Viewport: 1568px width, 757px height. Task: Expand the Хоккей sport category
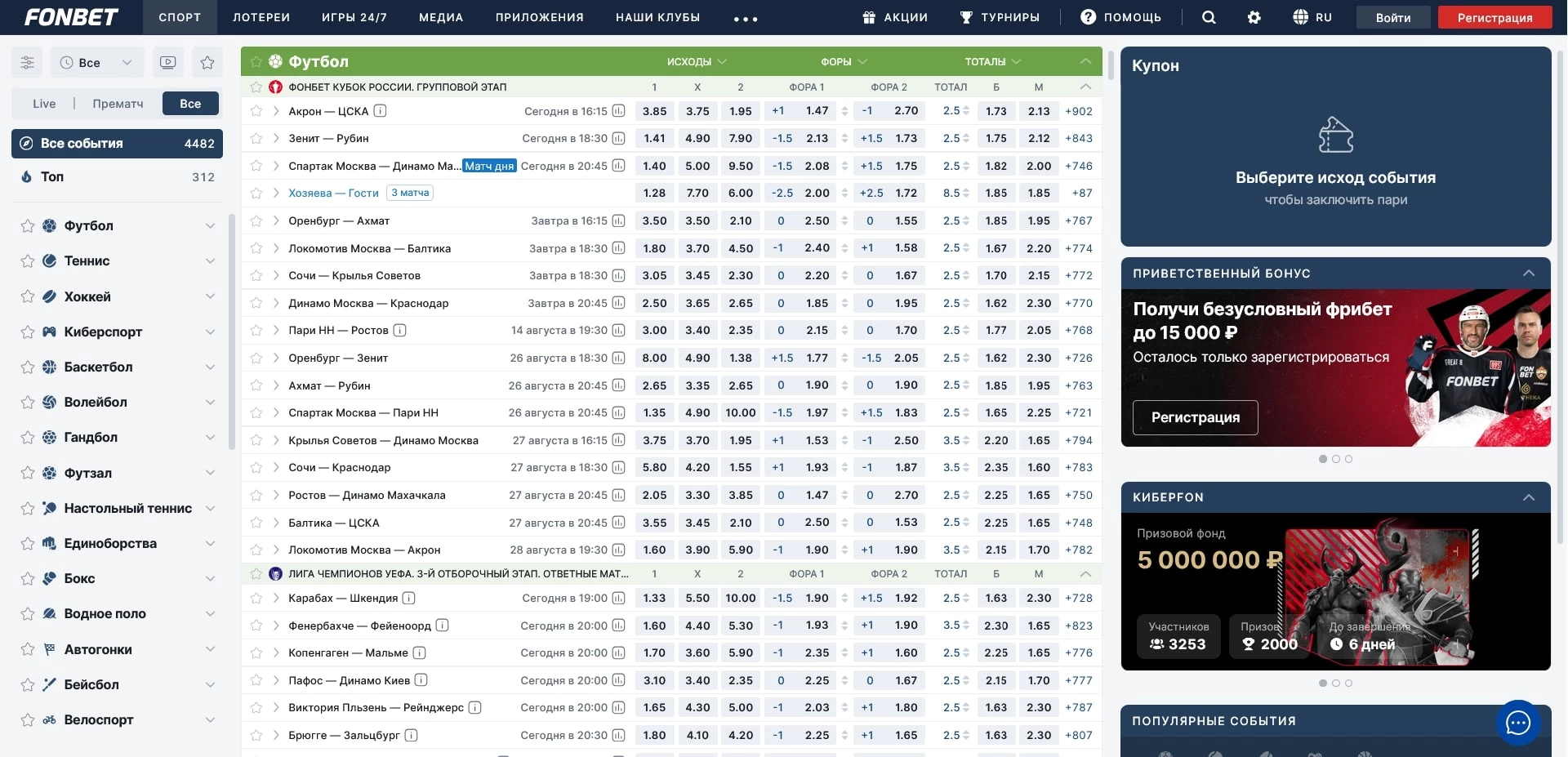(210, 296)
